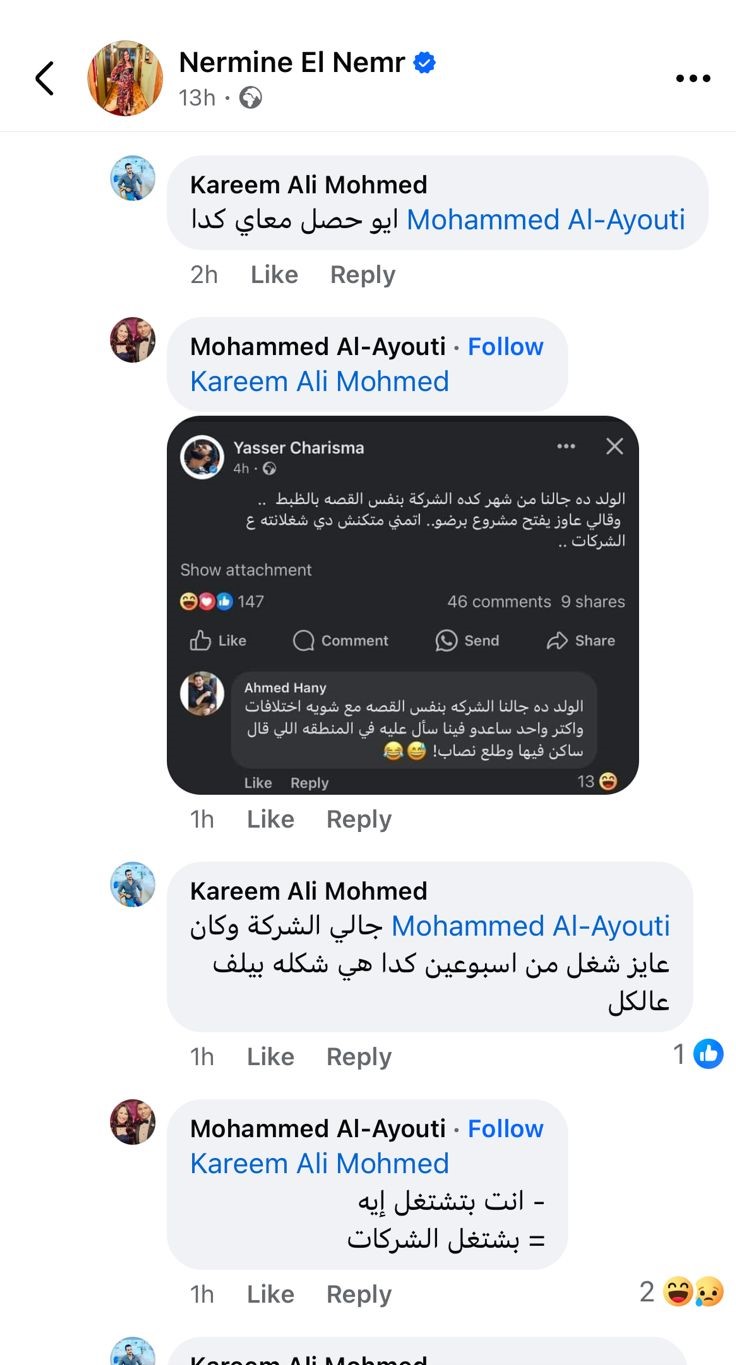Tap the X icon in the embedded screenshot
Viewport: 736px width, 1365px height.
pos(614,446)
